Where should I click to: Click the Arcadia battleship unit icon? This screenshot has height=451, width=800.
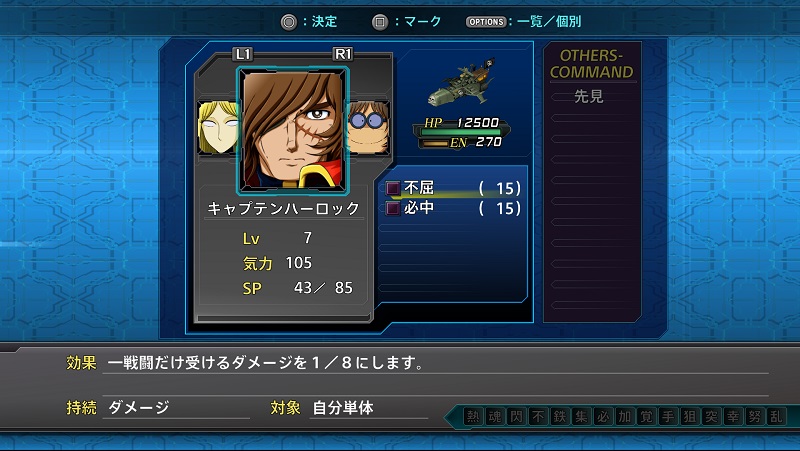tap(462, 83)
